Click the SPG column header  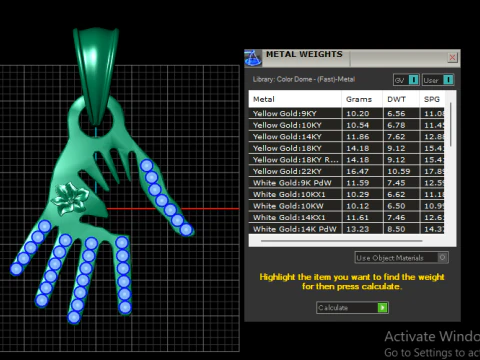432,99
